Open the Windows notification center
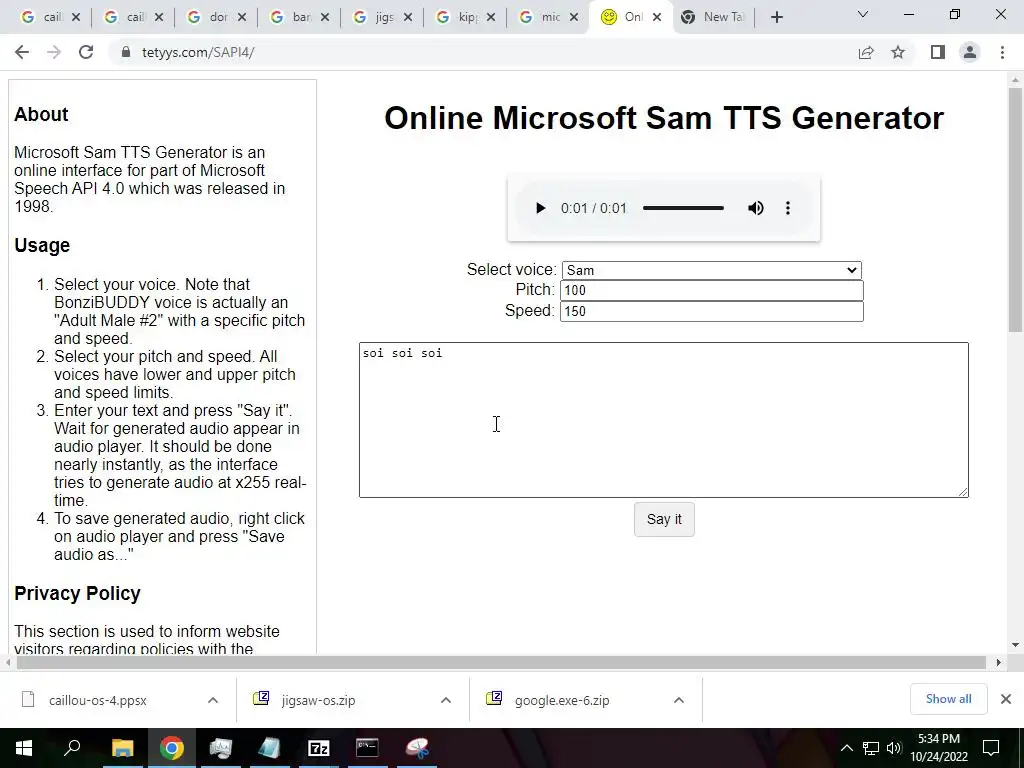 point(991,748)
